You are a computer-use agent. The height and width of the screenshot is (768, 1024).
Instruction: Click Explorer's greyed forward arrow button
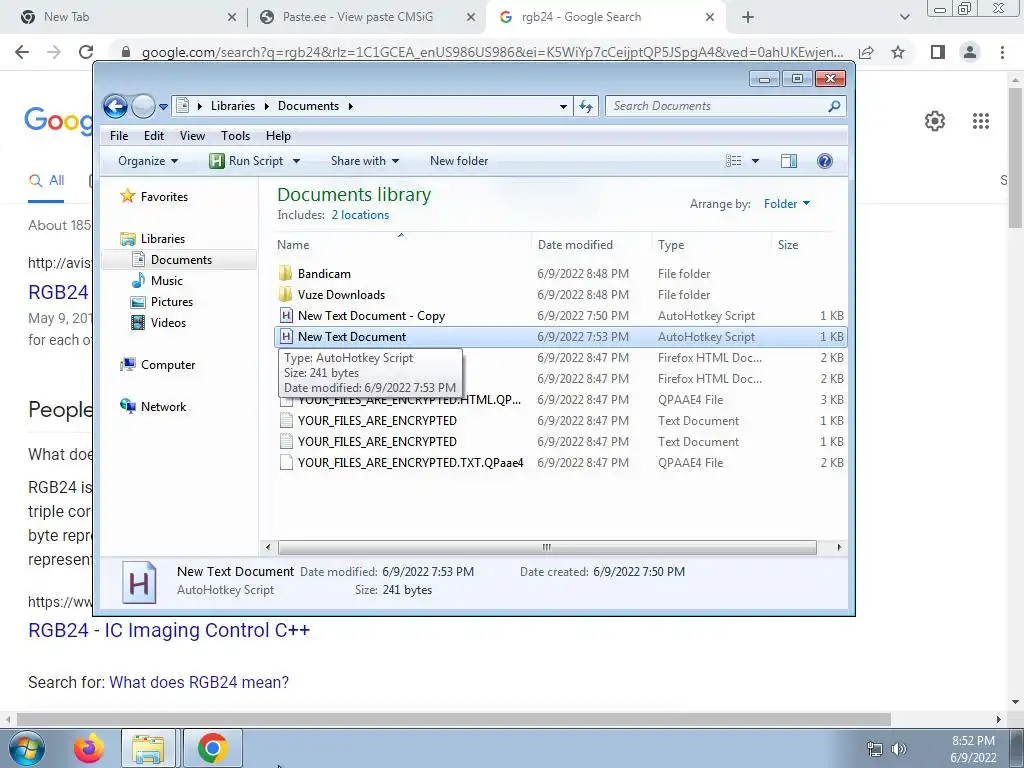143,106
